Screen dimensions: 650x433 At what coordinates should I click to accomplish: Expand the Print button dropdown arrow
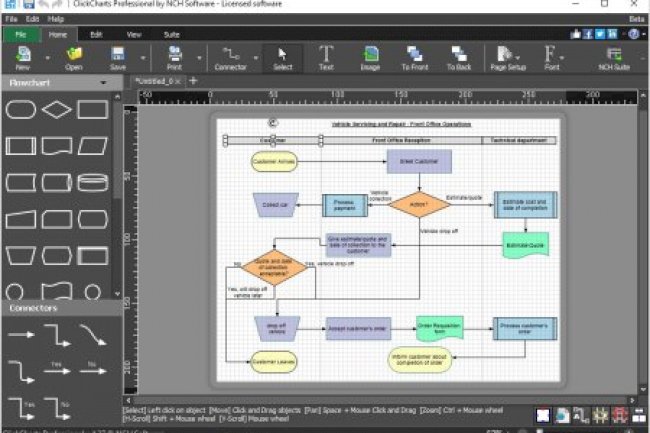click(x=199, y=58)
